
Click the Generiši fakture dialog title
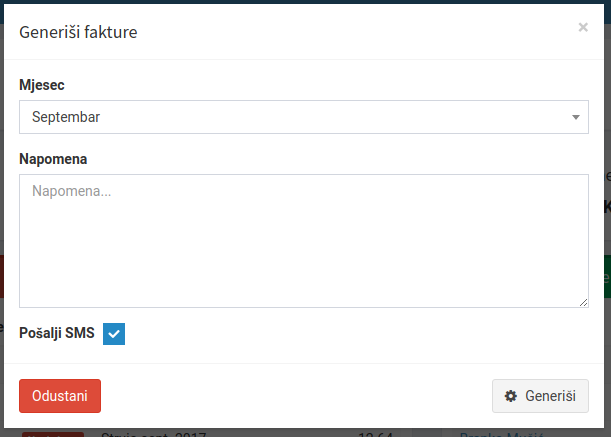pyautogui.click(x=78, y=32)
